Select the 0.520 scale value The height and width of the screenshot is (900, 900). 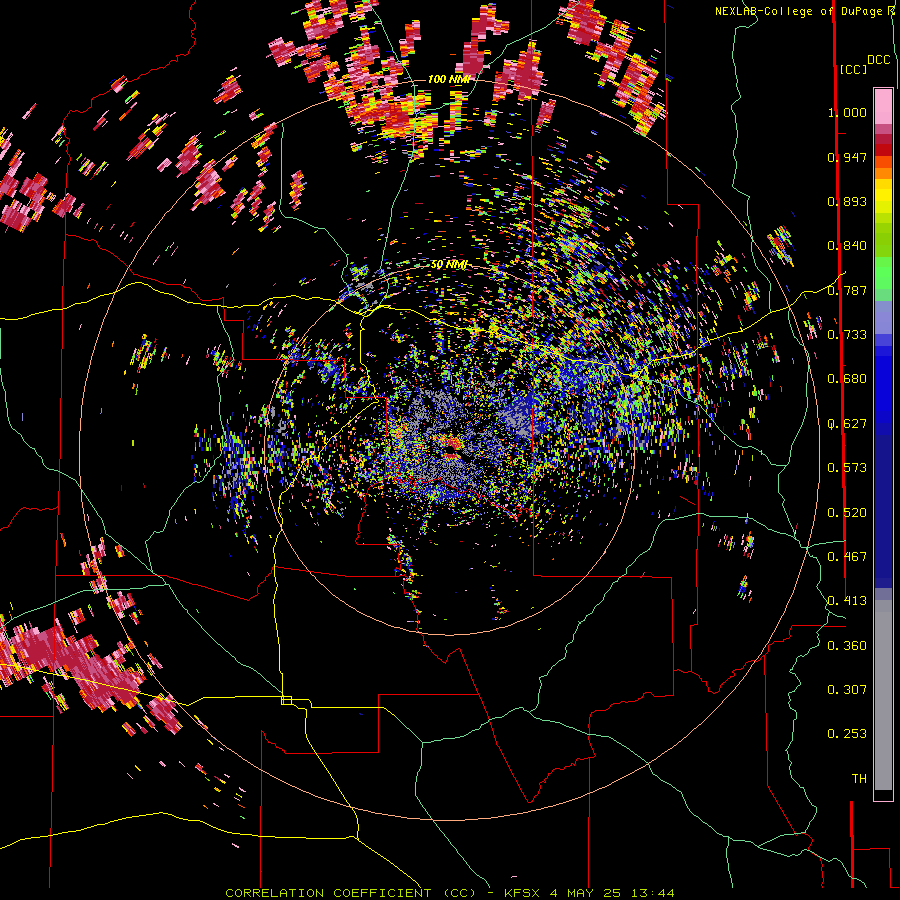point(847,513)
